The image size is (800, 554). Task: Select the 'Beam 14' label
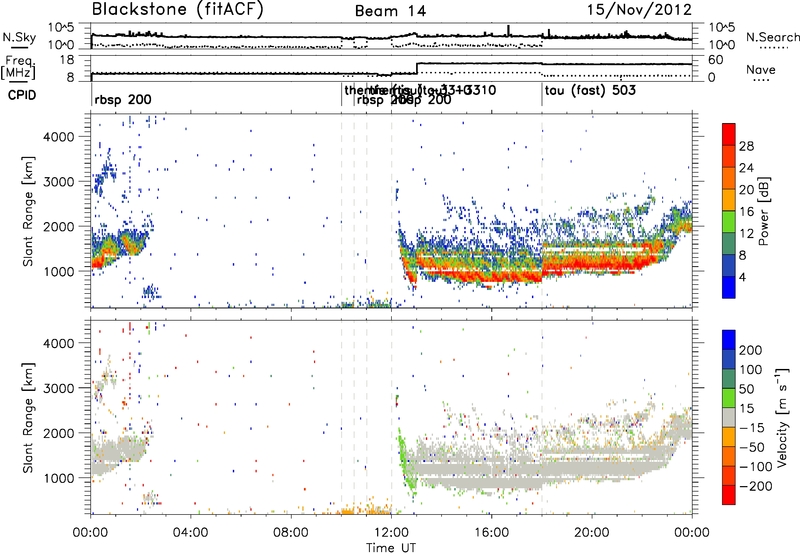390,11
